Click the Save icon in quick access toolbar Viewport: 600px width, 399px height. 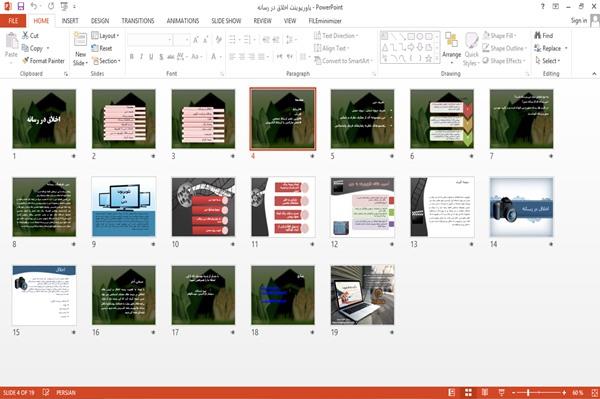pyautogui.click(x=21, y=6)
